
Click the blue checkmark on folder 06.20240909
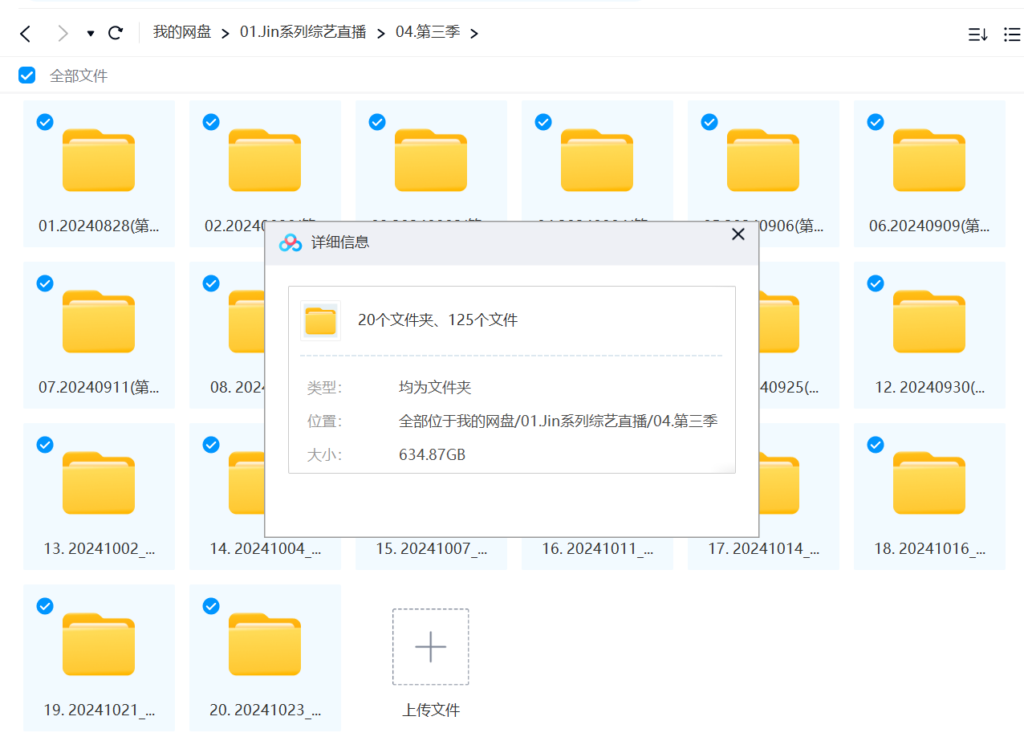click(x=875, y=121)
